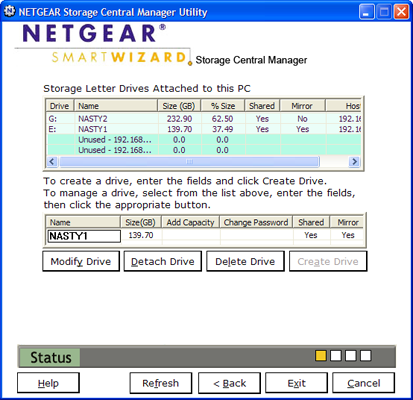Click the Change Password cell in edit row

click(256, 235)
